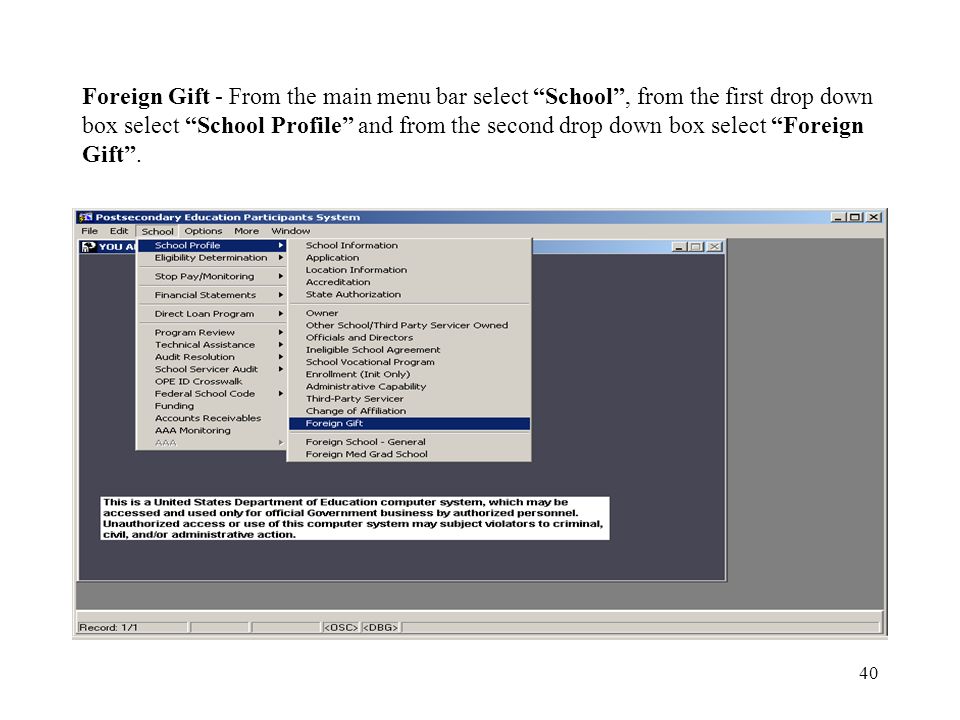The height and width of the screenshot is (720, 960).
Task: Expand Stop Pay/Monitoring submenu arrow
Action: click(280, 277)
